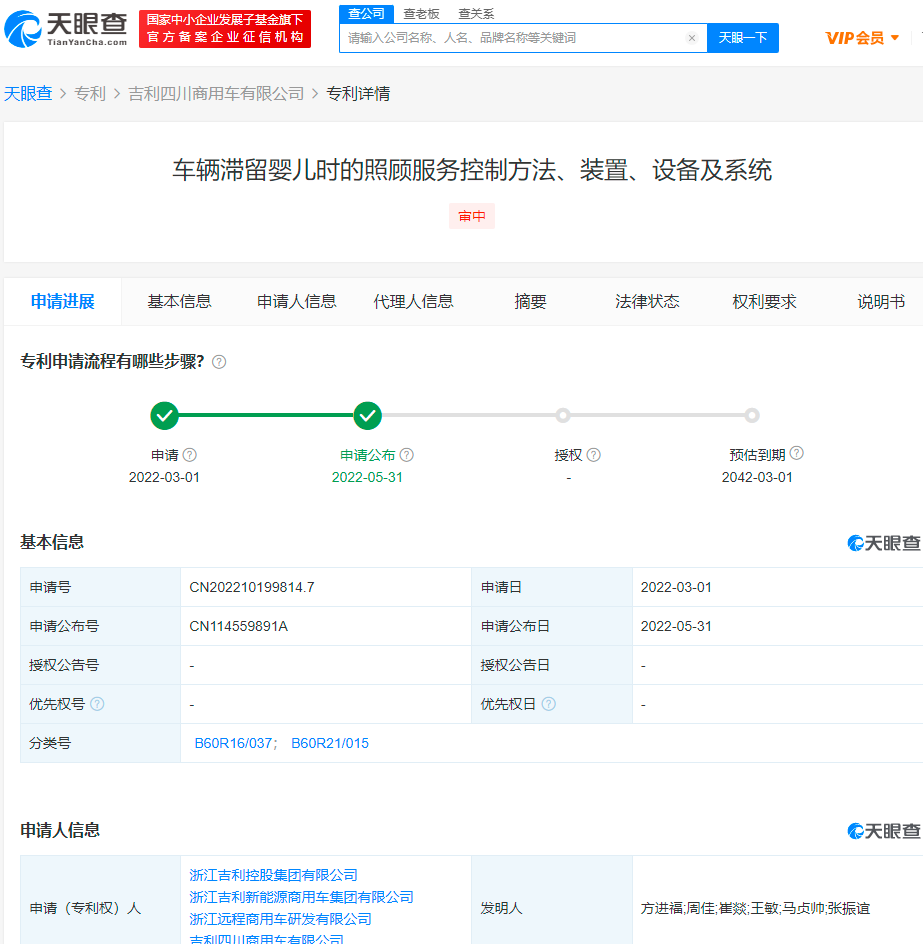Switch to the 基本信息 tab
Viewport: 923px width, 944px height.
tap(179, 302)
